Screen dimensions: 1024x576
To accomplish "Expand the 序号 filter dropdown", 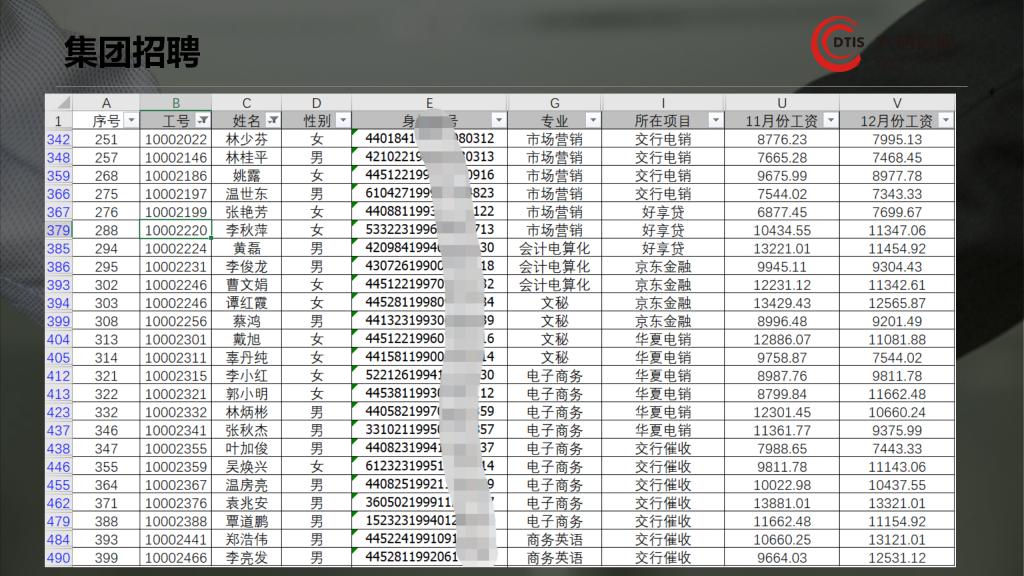I will [x=131, y=121].
